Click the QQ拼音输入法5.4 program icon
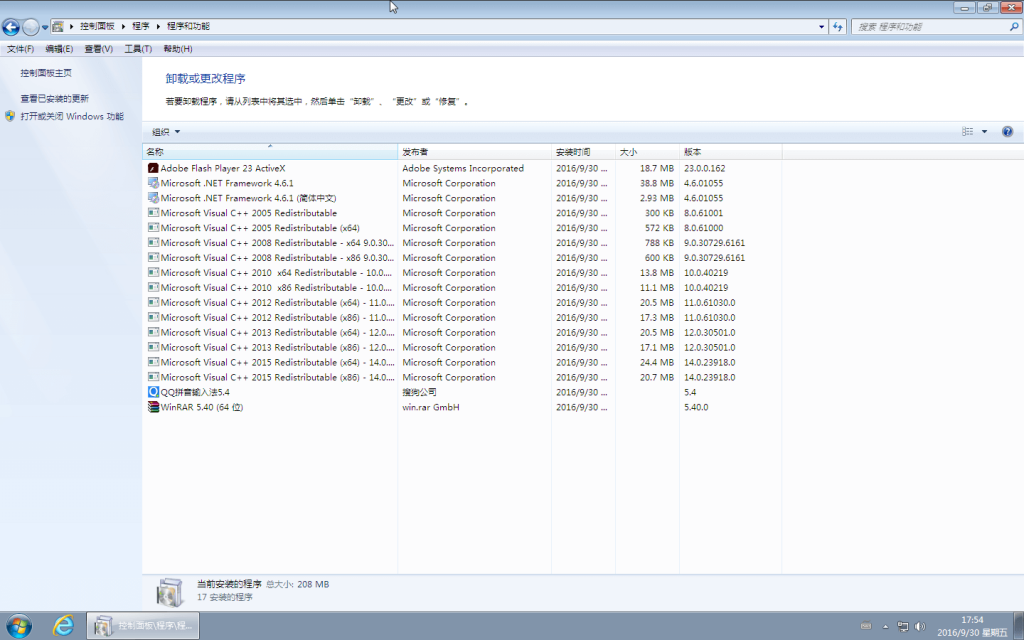Image resolution: width=1024 pixels, height=640 pixels. click(x=153, y=392)
